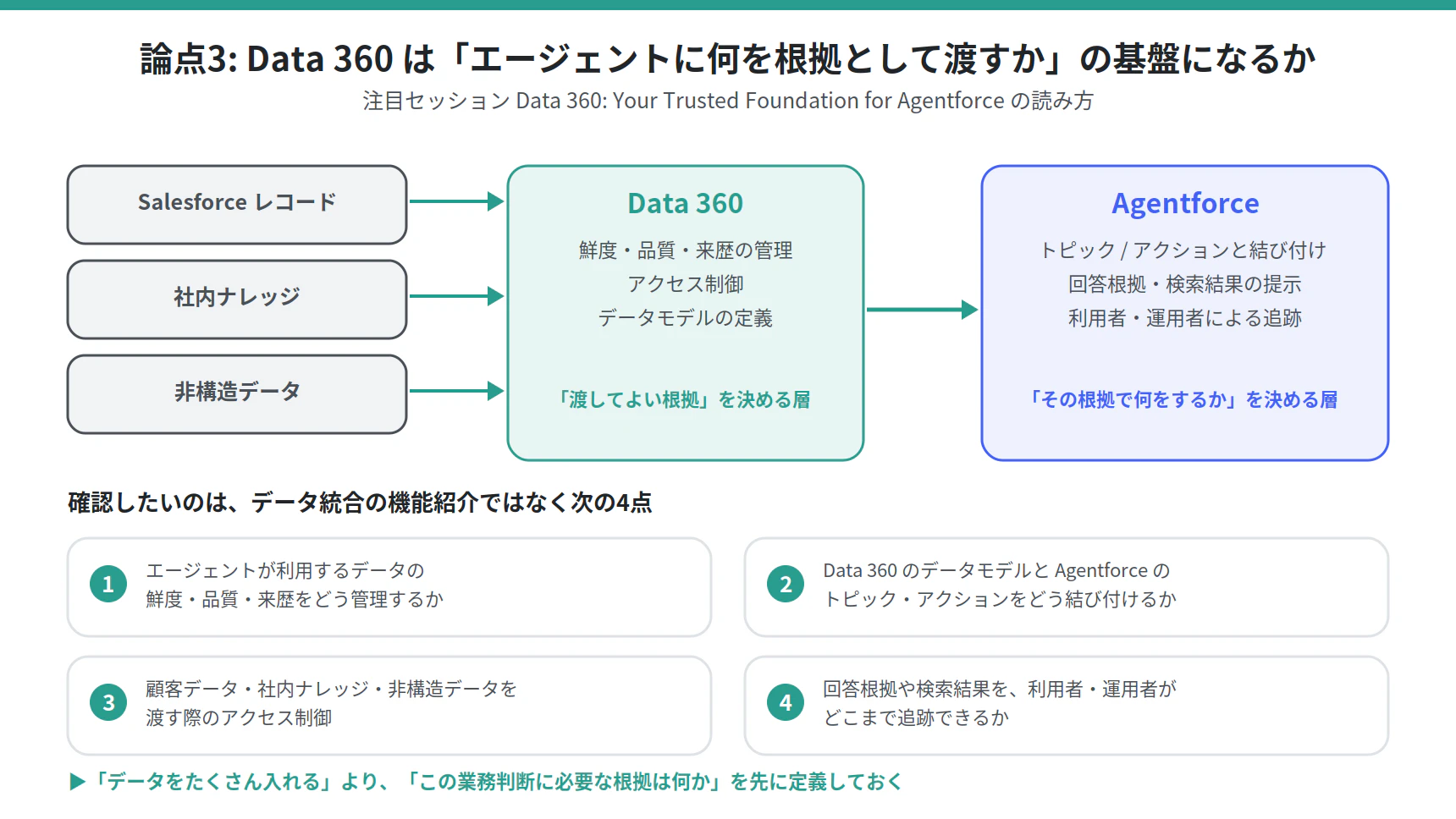Select the text エージェントが利用するデータの
Image resolution: width=1456 pixels, height=819 pixels.
point(285,570)
